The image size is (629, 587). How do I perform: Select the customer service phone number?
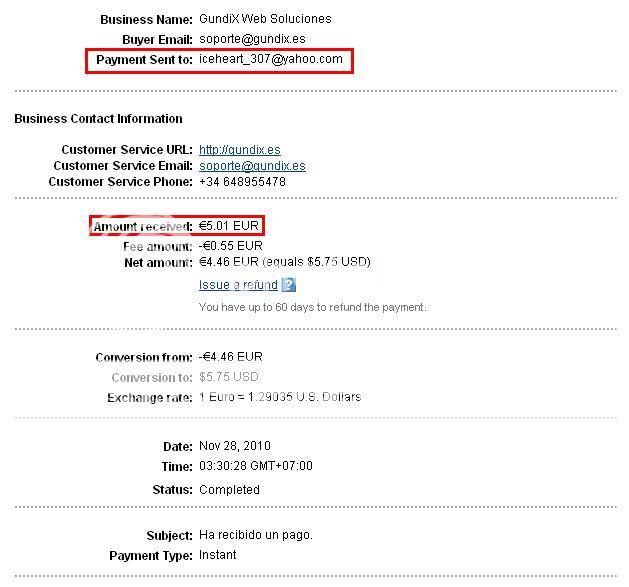(x=242, y=182)
